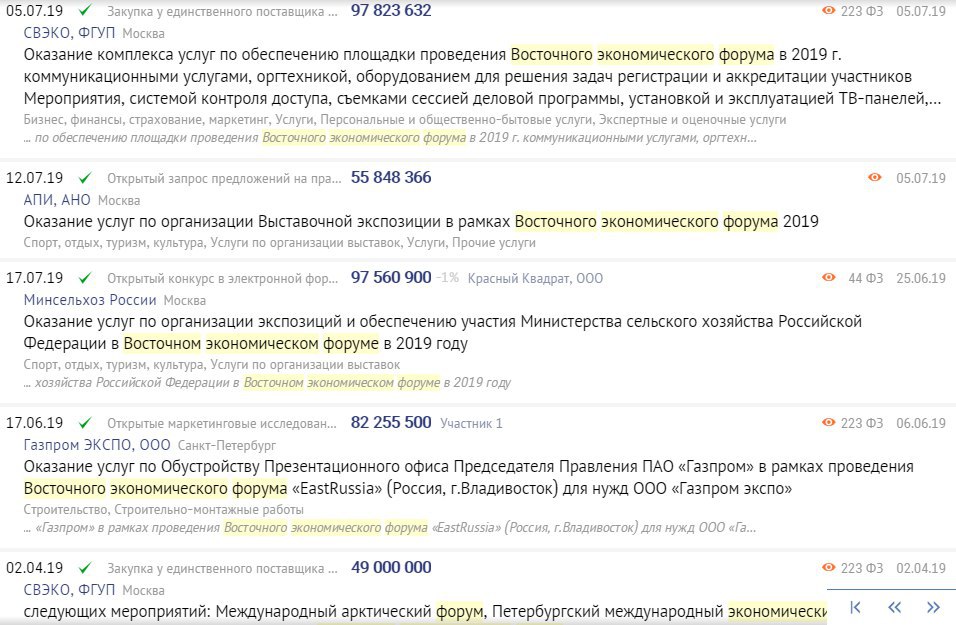Image resolution: width=956 pixels, height=625 pixels.
Task: Go to previous results page
Action: pyautogui.click(x=895, y=607)
